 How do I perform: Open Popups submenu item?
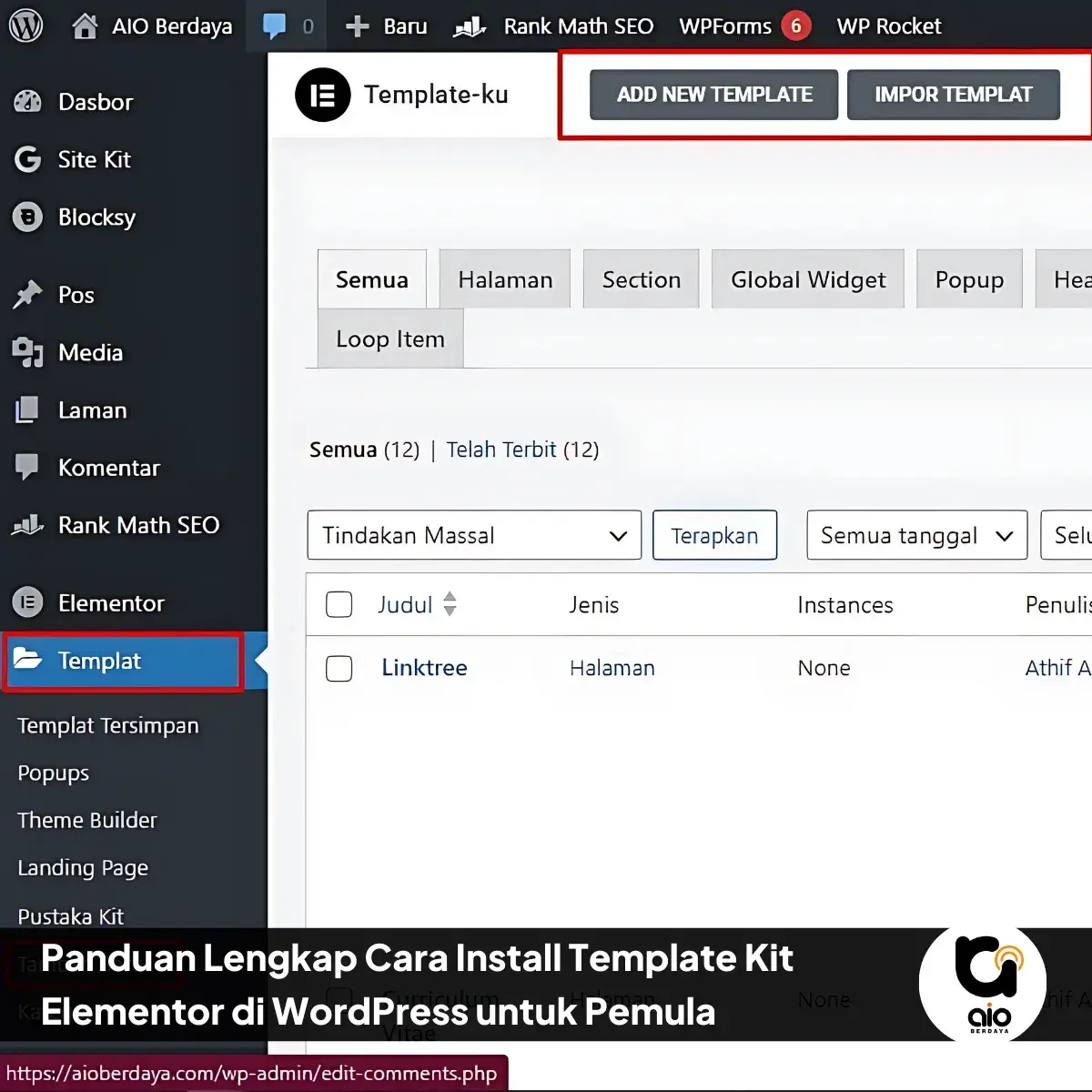pos(54,773)
